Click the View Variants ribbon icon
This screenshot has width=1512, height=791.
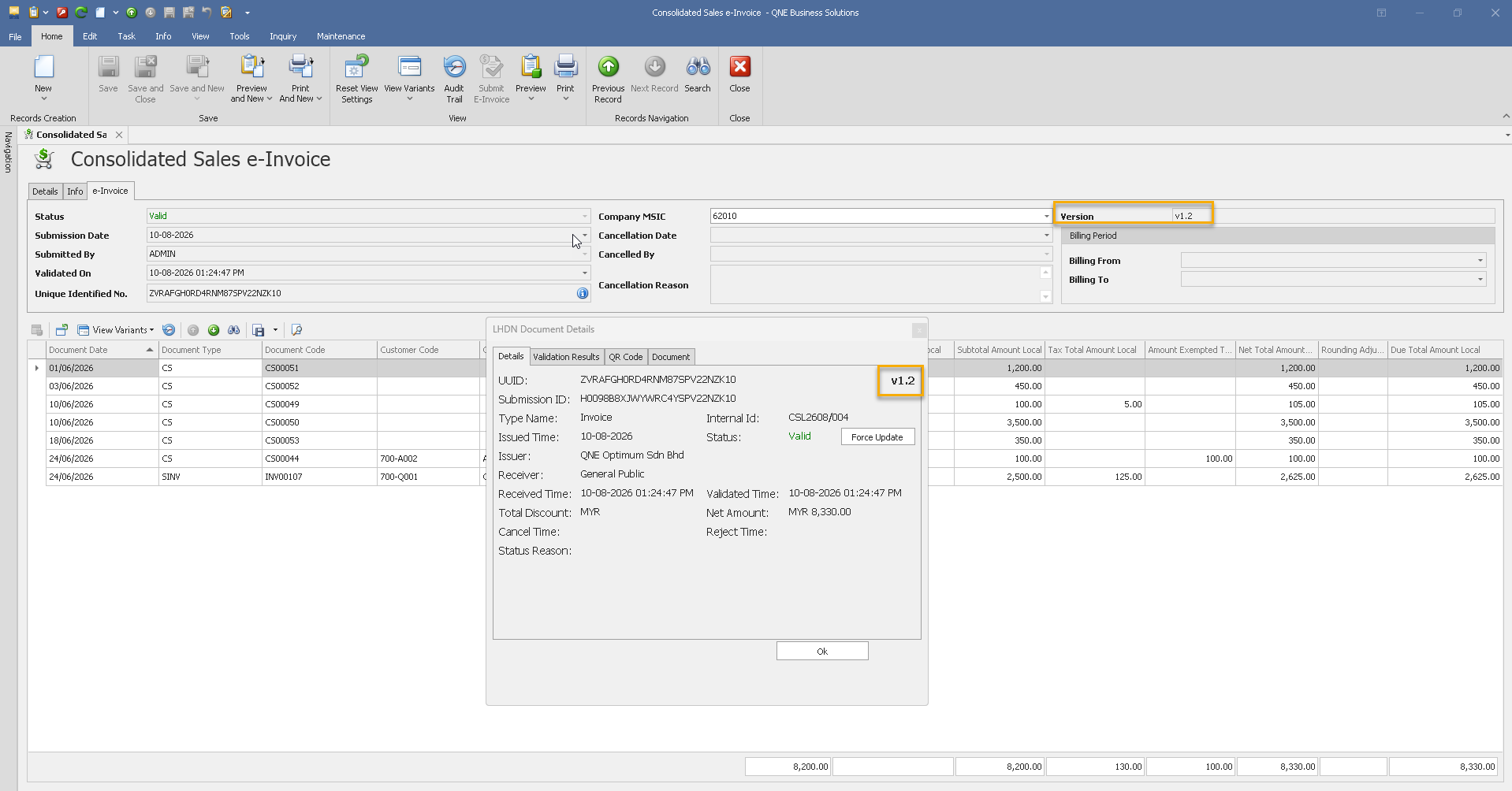tap(409, 68)
